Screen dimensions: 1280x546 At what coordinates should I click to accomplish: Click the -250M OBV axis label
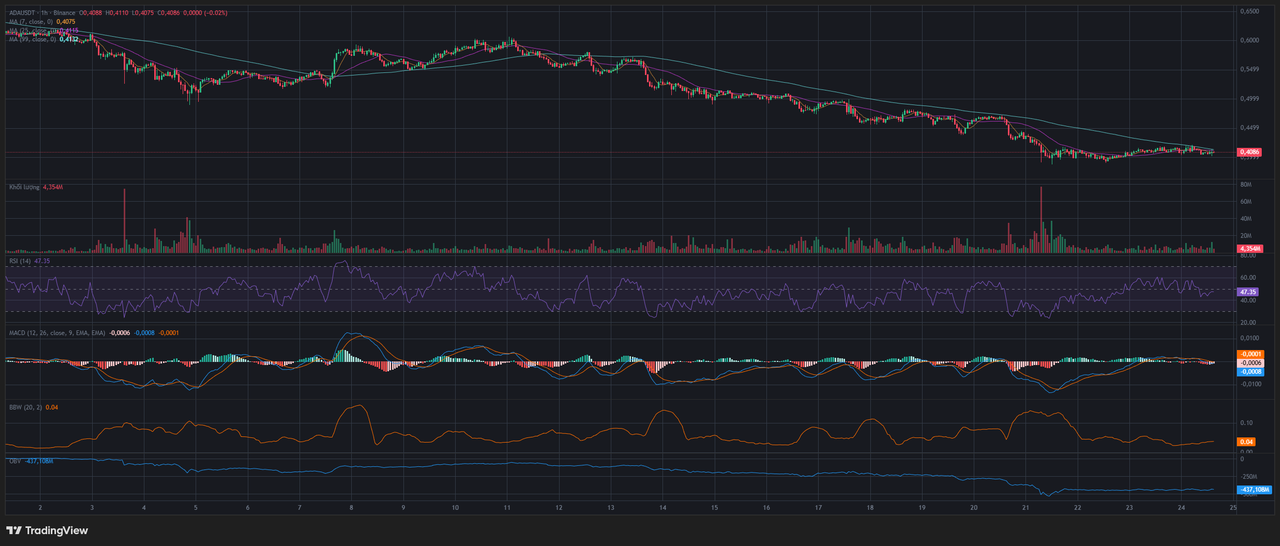[x=1249, y=476]
